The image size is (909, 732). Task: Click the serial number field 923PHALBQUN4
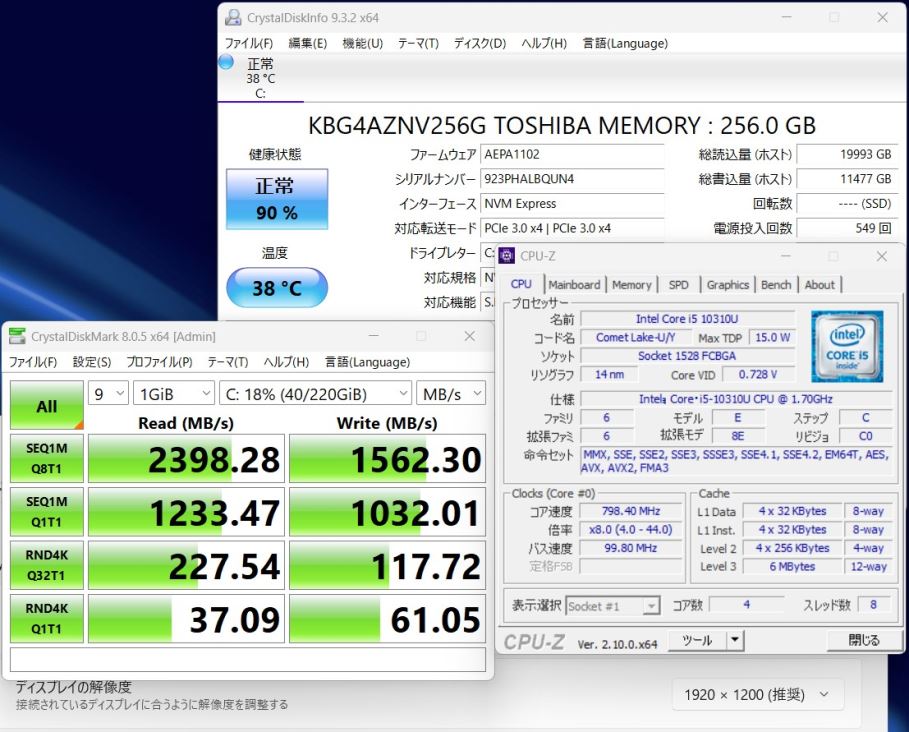[x=572, y=179]
